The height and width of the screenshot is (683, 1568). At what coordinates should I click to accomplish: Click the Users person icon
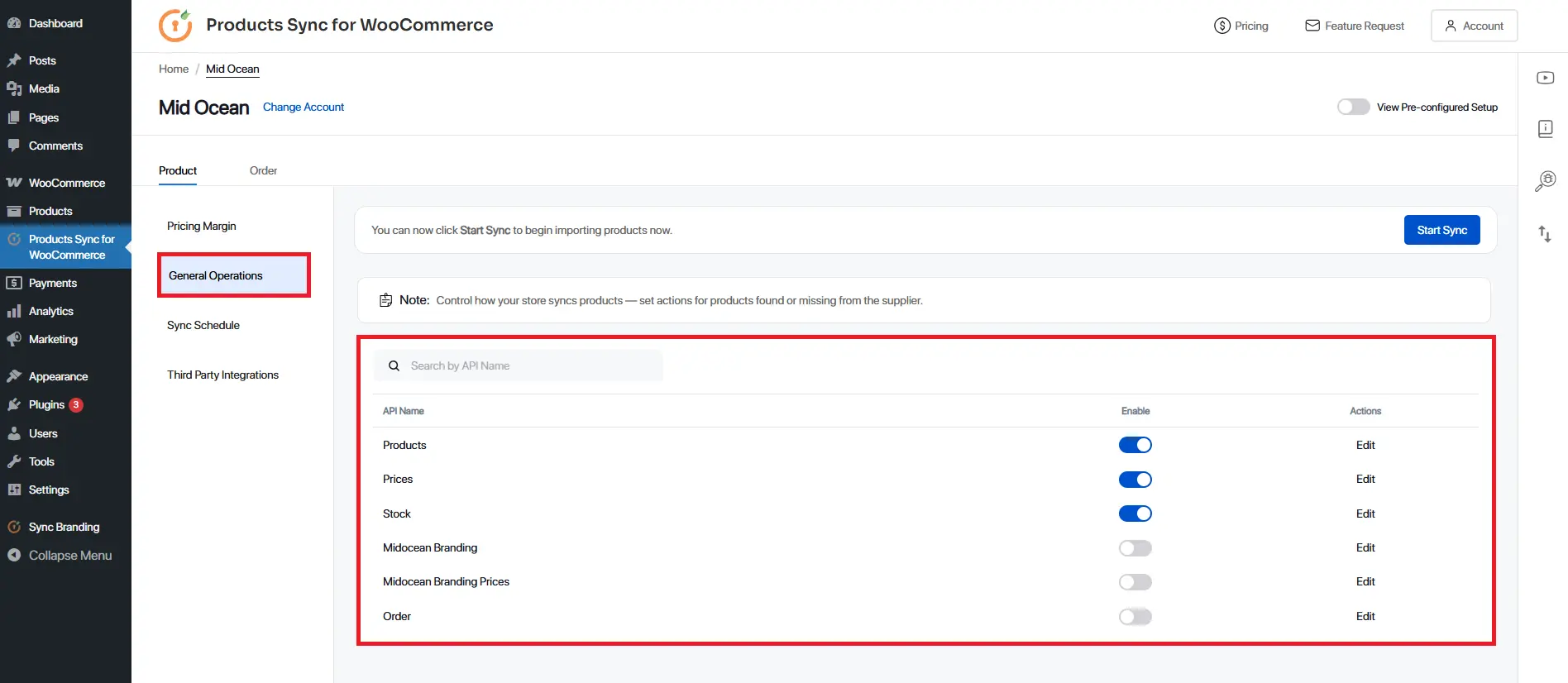click(14, 433)
